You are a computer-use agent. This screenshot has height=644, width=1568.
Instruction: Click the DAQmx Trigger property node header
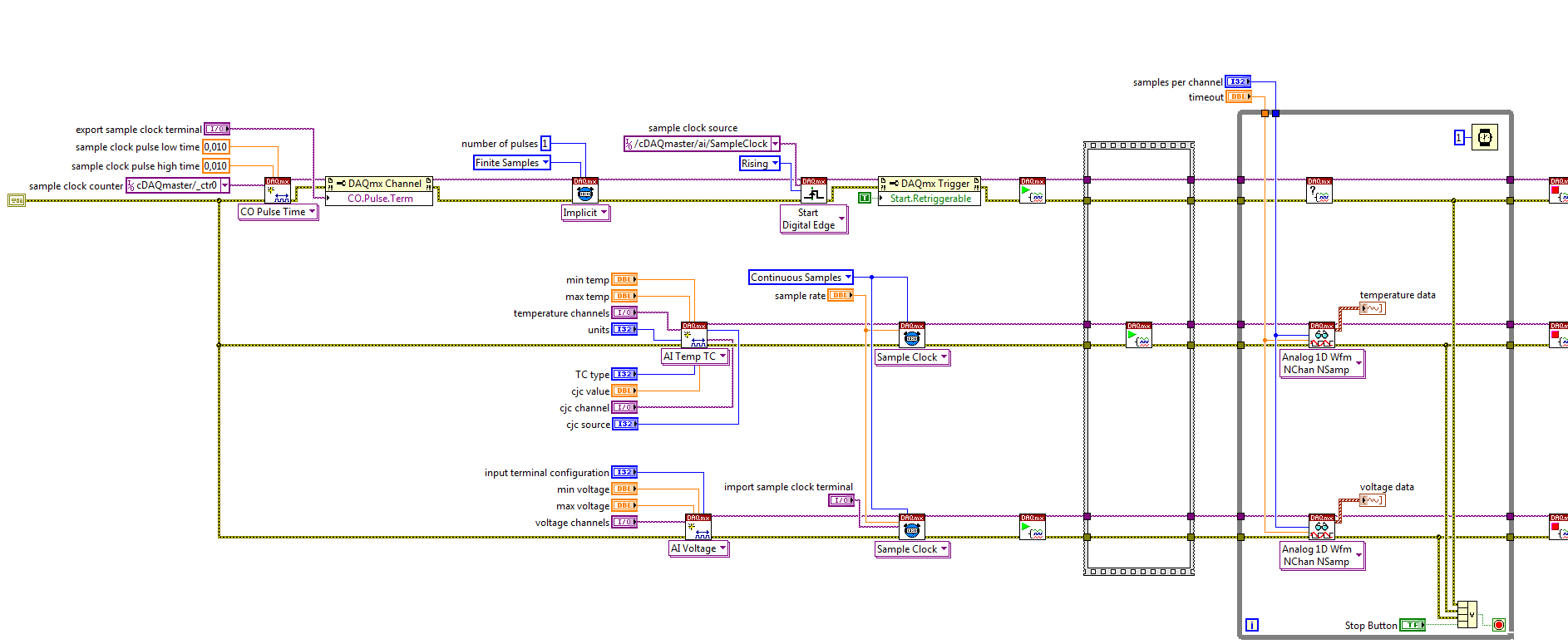929,184
